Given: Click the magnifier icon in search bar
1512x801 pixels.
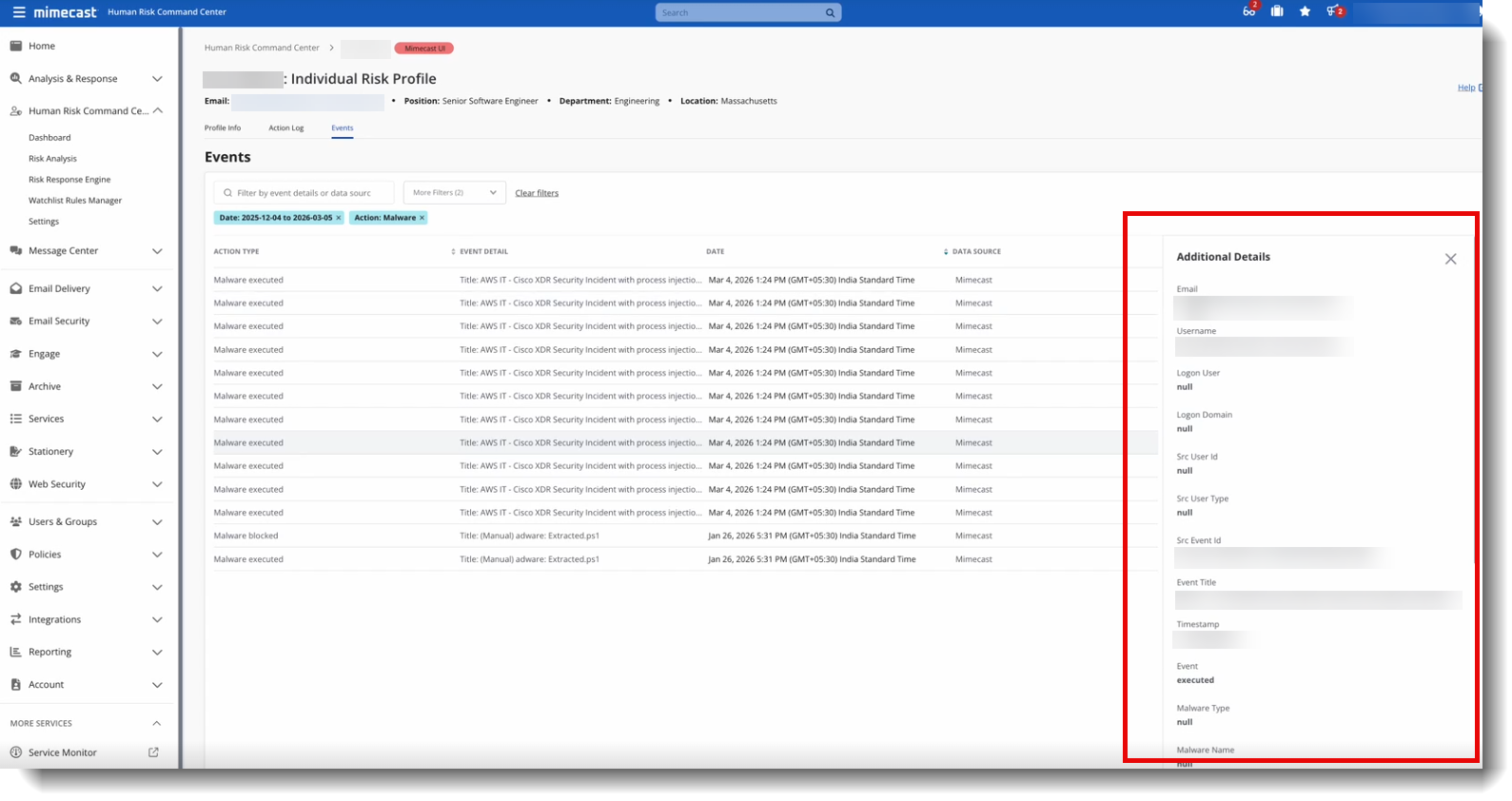Looking at the screenshot, I should [830, 13].
